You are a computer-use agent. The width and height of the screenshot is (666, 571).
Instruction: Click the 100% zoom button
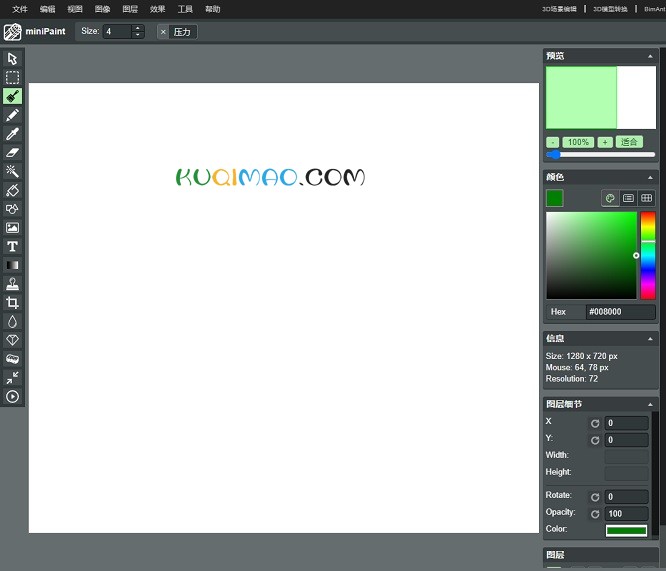[x=578, y=142]
